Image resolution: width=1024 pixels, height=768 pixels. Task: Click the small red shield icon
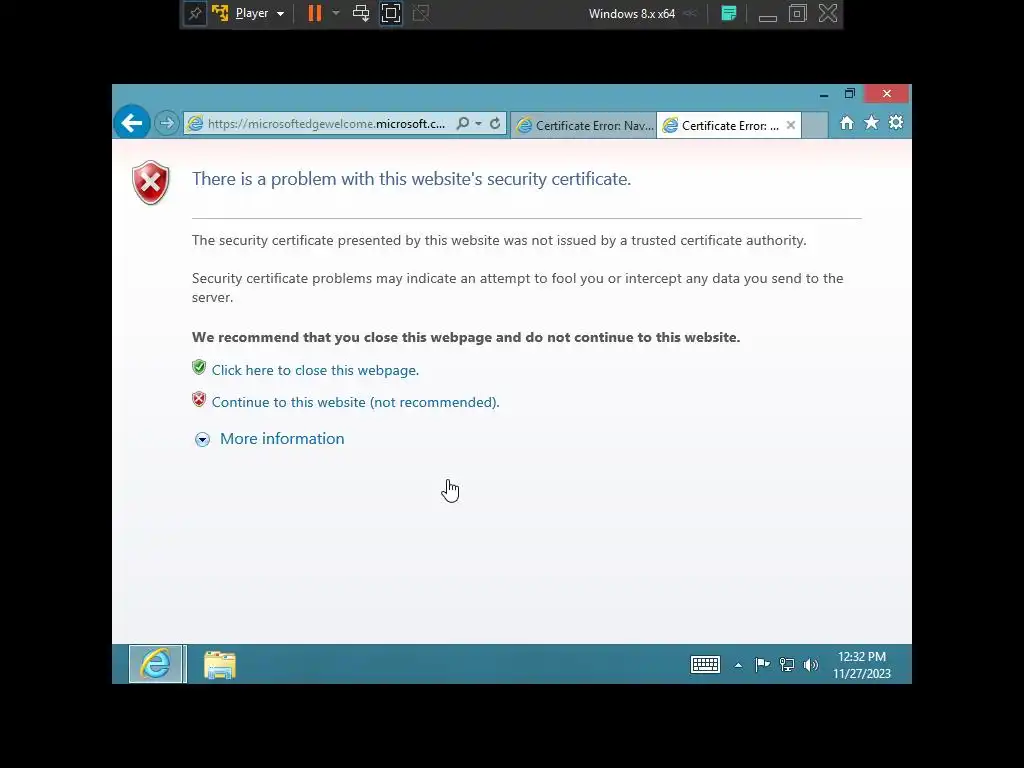click(199, 399)
